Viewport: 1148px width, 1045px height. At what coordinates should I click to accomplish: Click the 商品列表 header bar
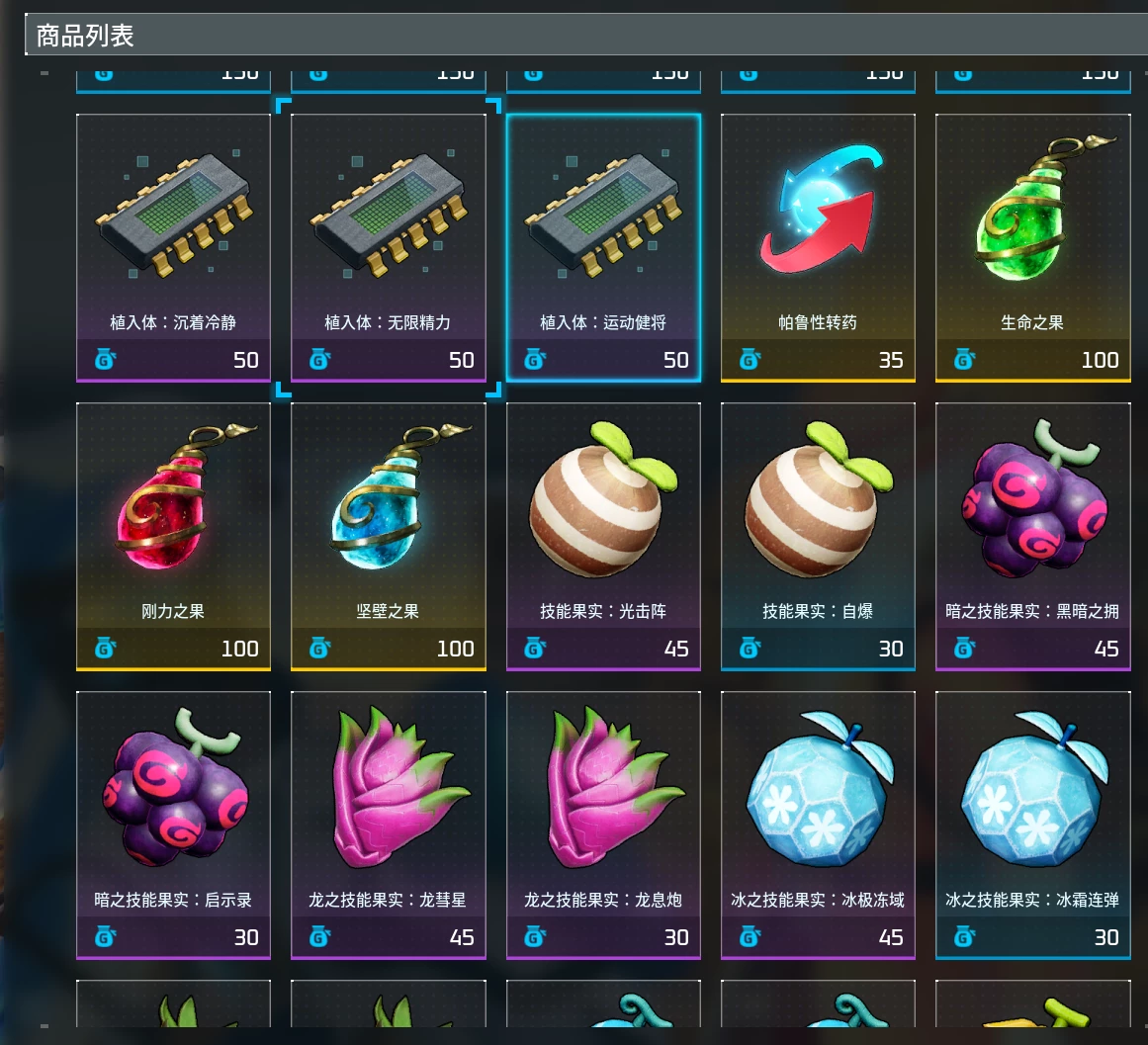point(585,35)
